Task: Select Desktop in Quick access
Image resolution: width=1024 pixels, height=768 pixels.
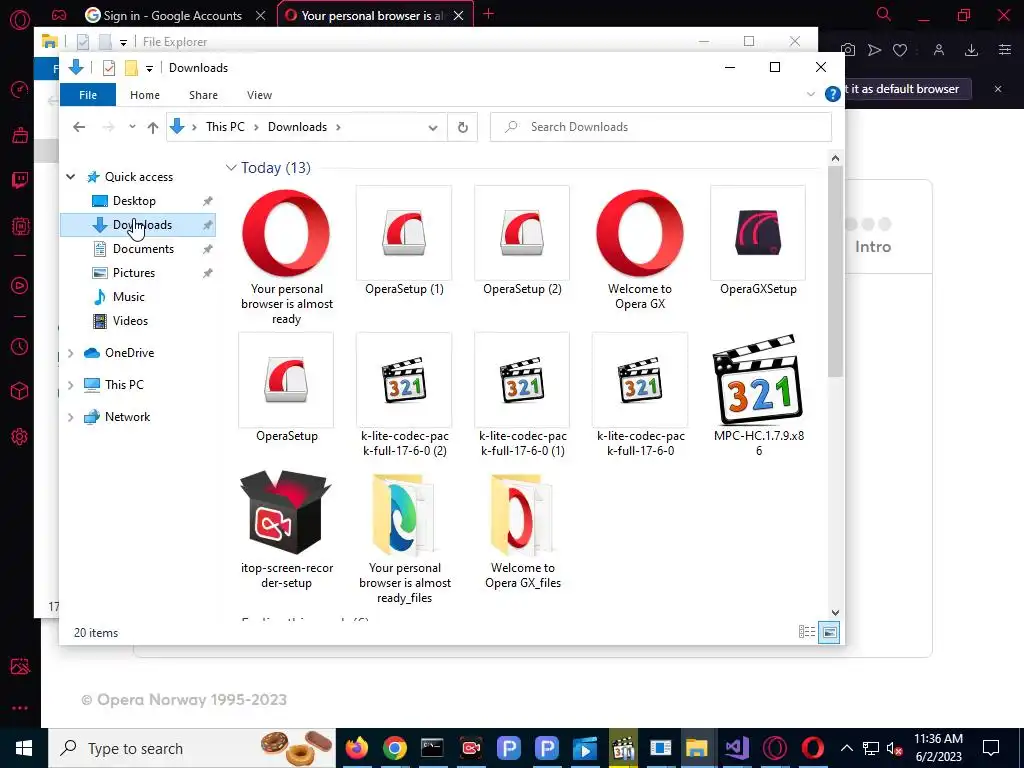Action: pos(134,200)
